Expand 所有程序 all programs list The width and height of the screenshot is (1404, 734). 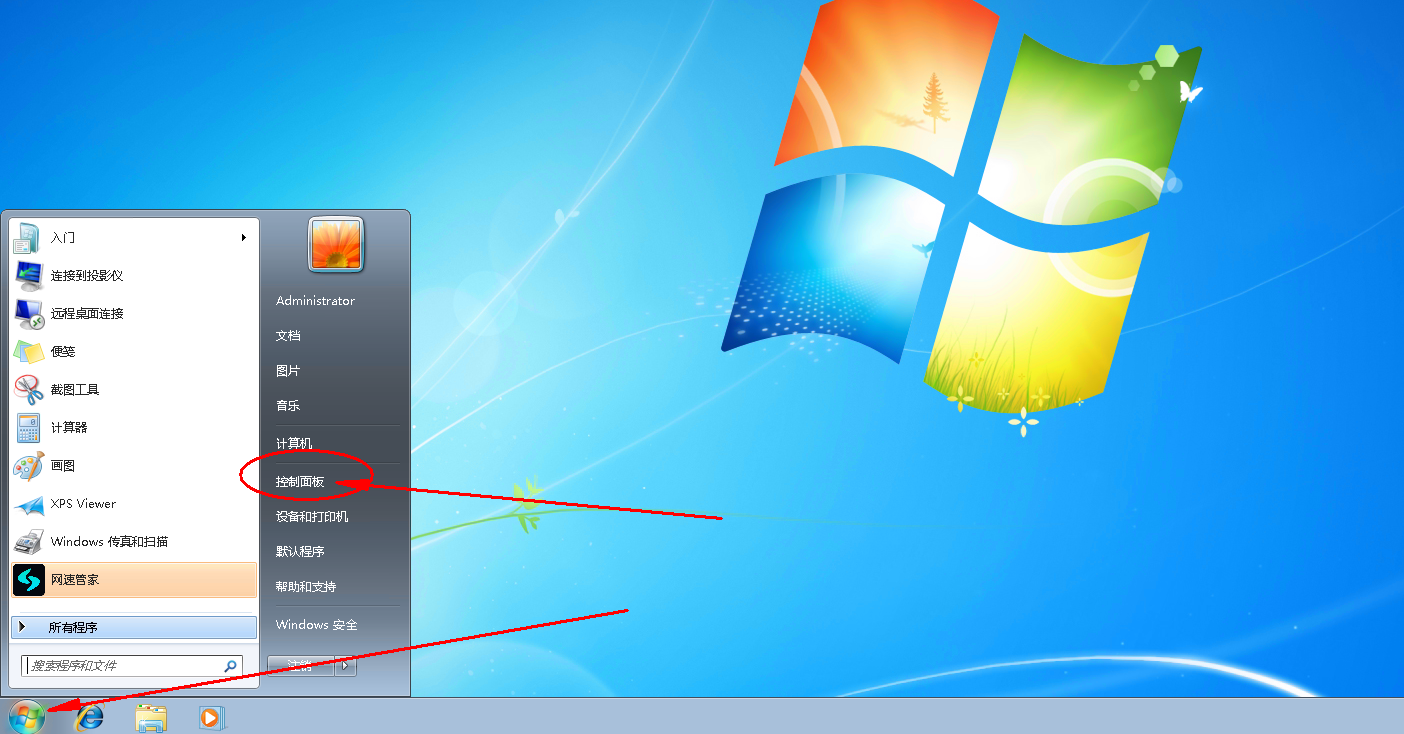134,627
